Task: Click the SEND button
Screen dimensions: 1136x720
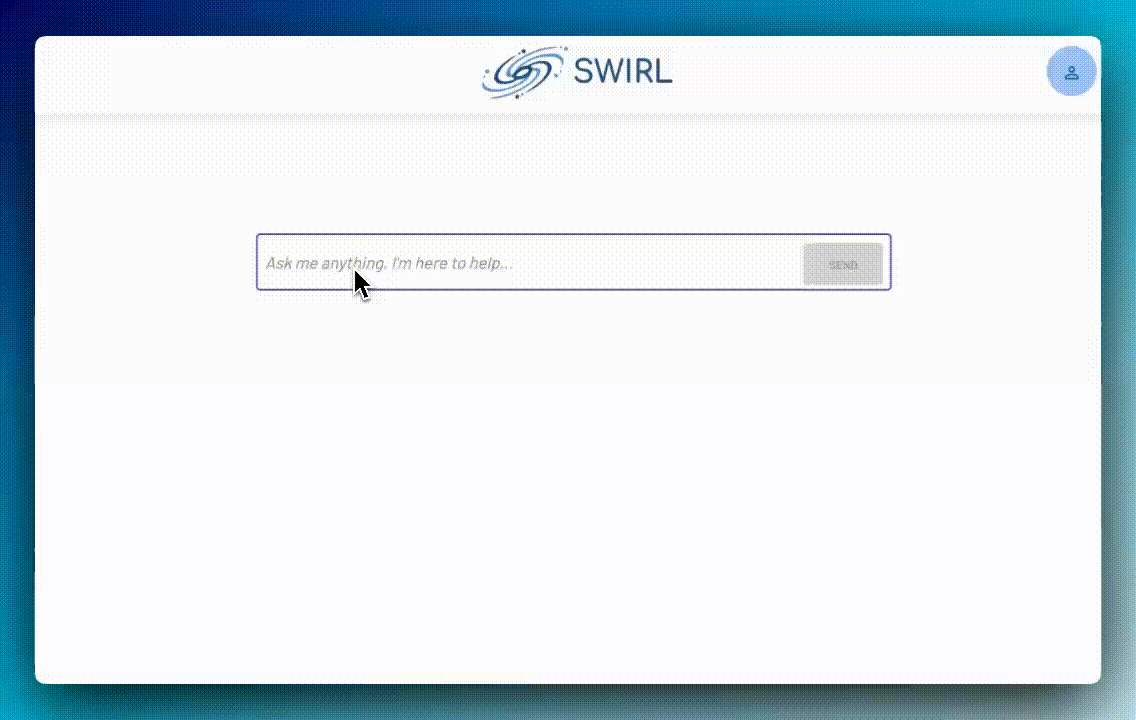Action: click(x=843, y=264)
